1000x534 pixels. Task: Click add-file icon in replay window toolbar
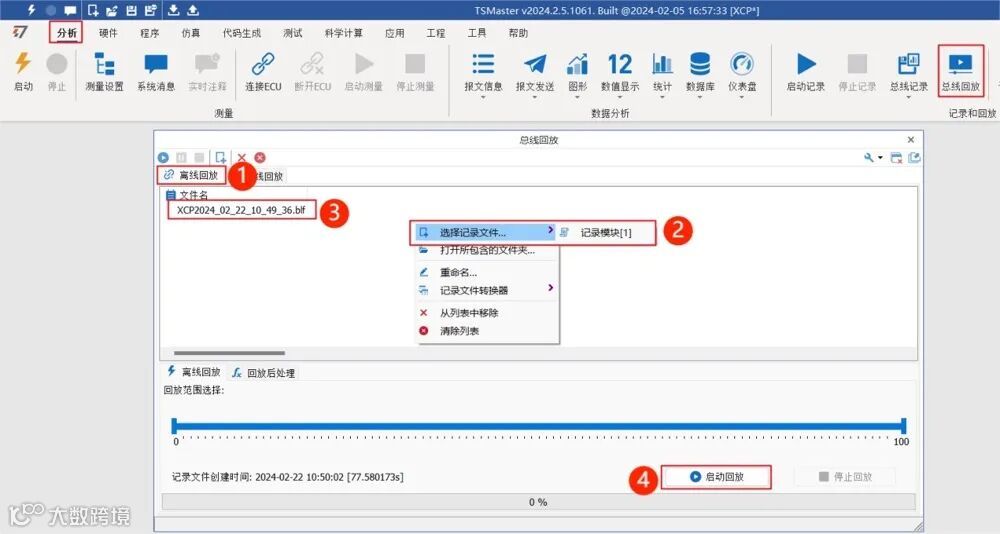(220, 158)
